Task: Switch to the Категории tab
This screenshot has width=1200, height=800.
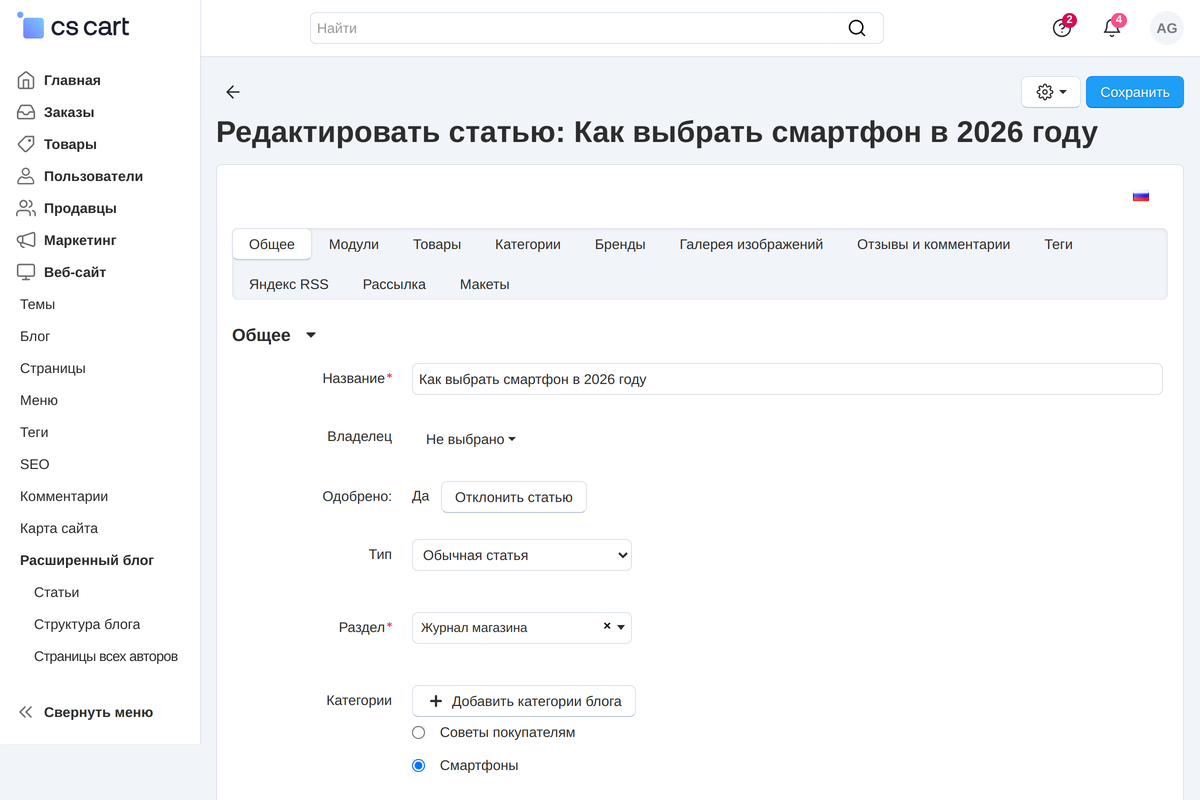Action: click(528, 244)
